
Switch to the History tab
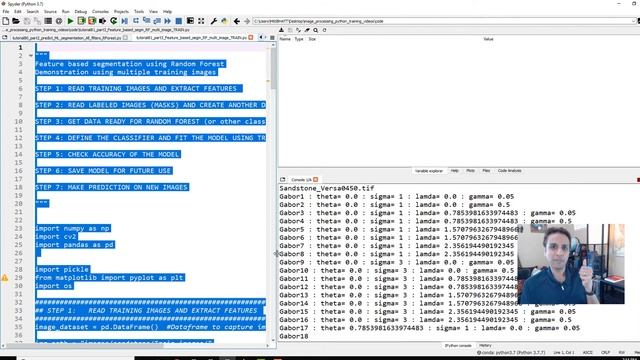coord(485,346)
